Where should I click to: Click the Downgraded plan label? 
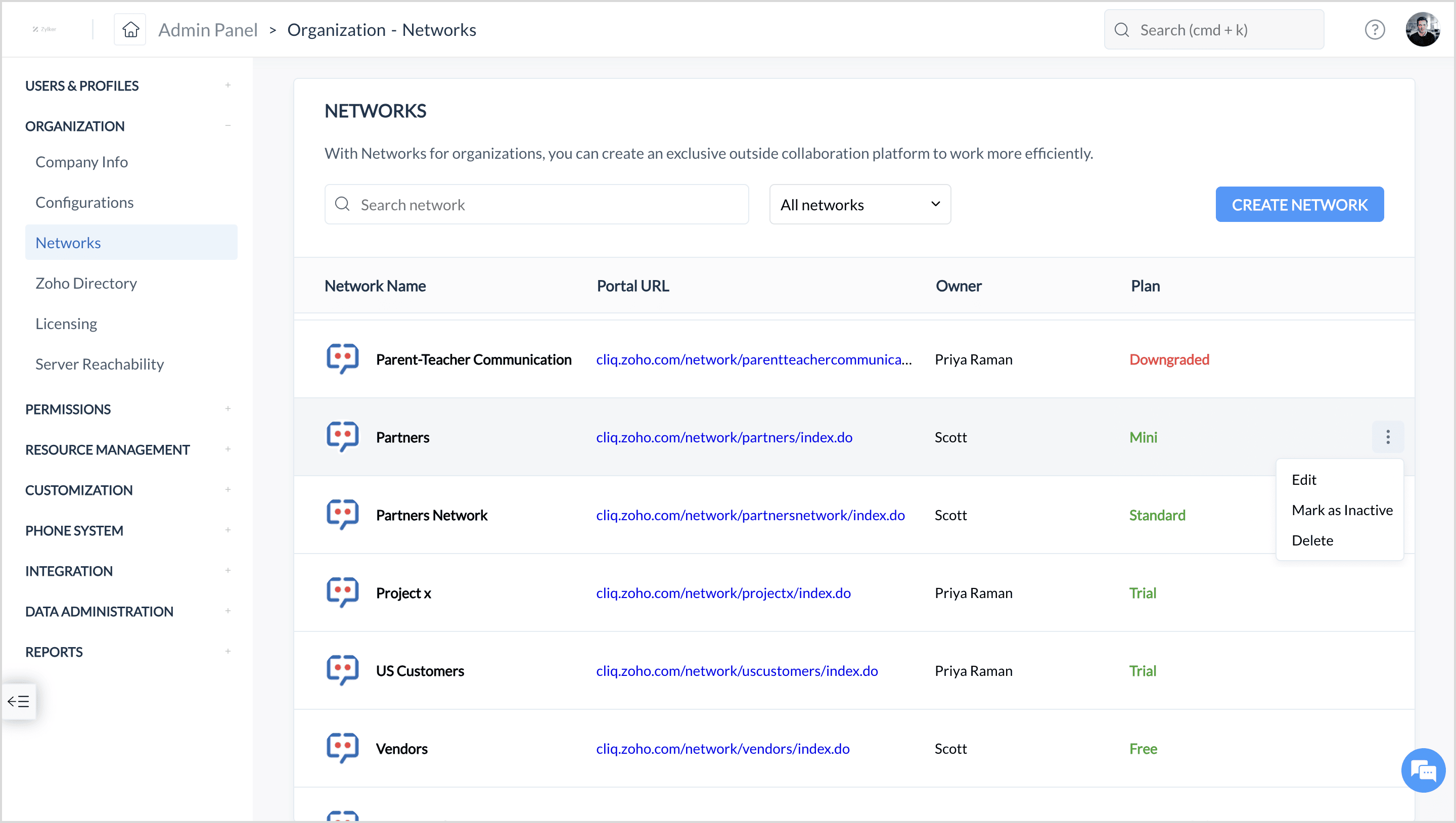(1169, 359)
